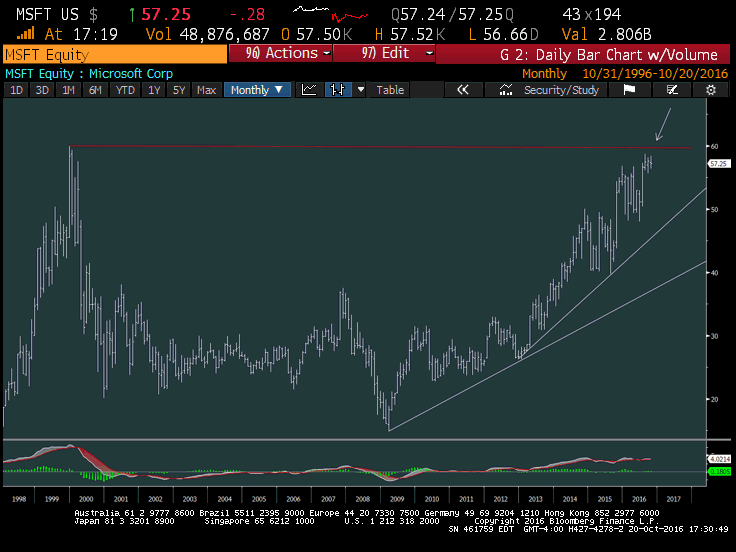Click the bid/ask quote 57.24/57.25

point(452,14)
